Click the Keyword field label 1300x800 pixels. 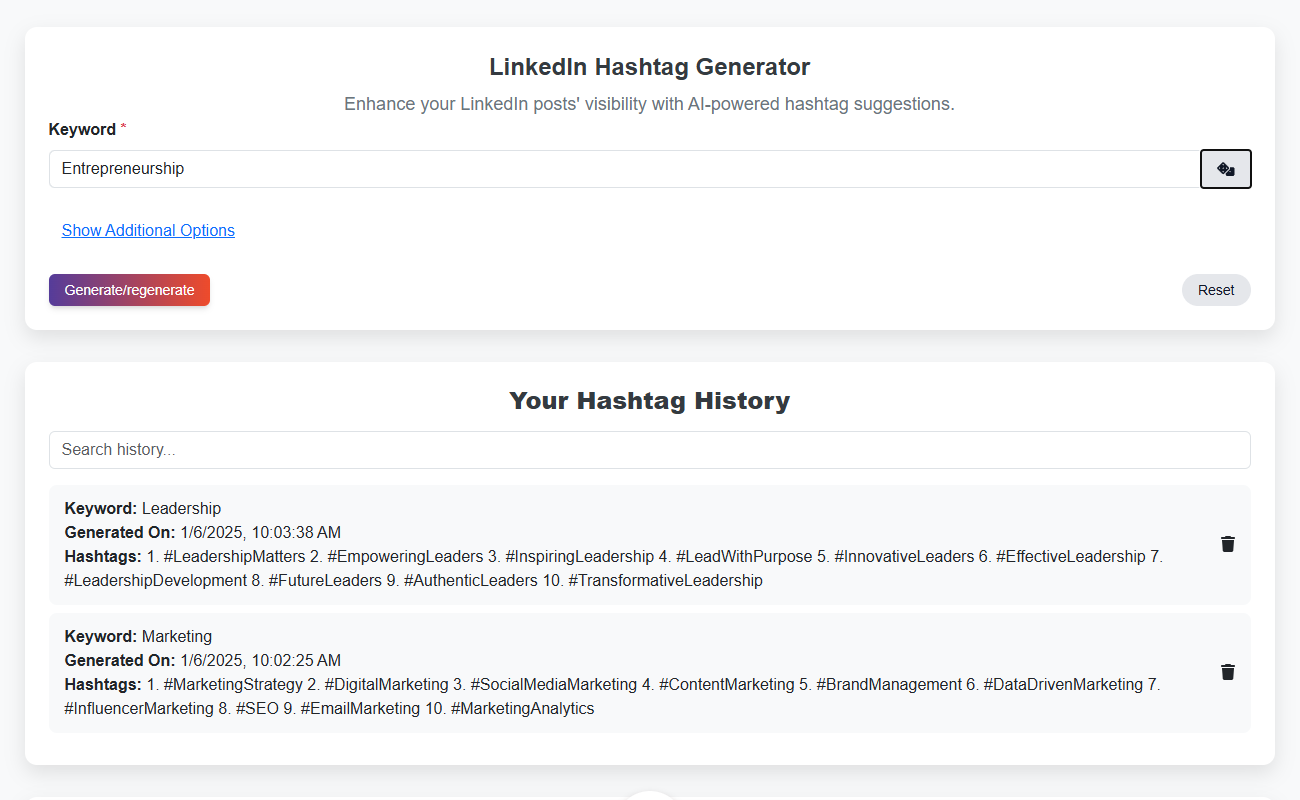(x=82, y=129)
